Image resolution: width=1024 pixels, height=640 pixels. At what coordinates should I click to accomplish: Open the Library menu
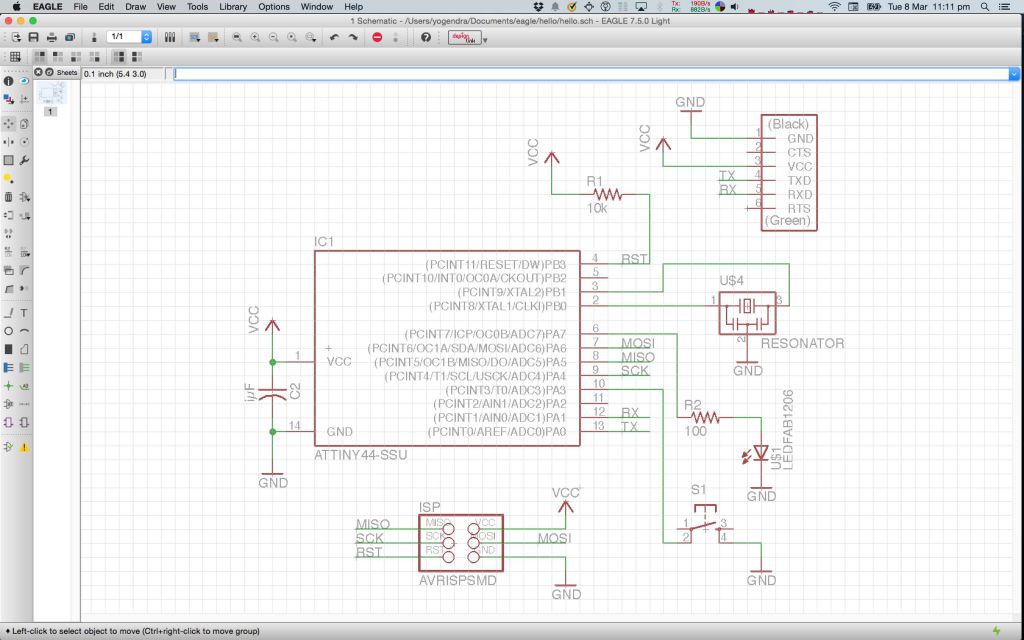[232, 7]
